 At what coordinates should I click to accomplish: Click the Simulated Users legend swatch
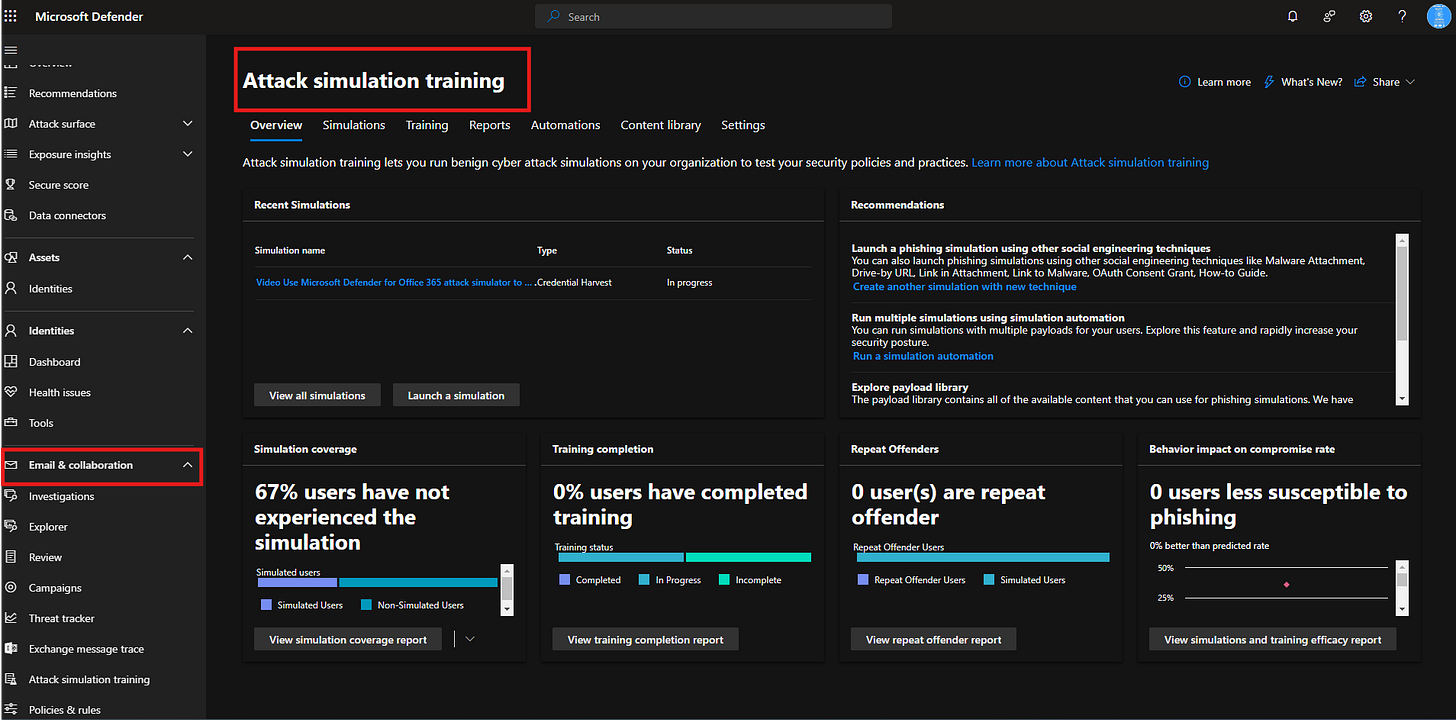(266, 605)
